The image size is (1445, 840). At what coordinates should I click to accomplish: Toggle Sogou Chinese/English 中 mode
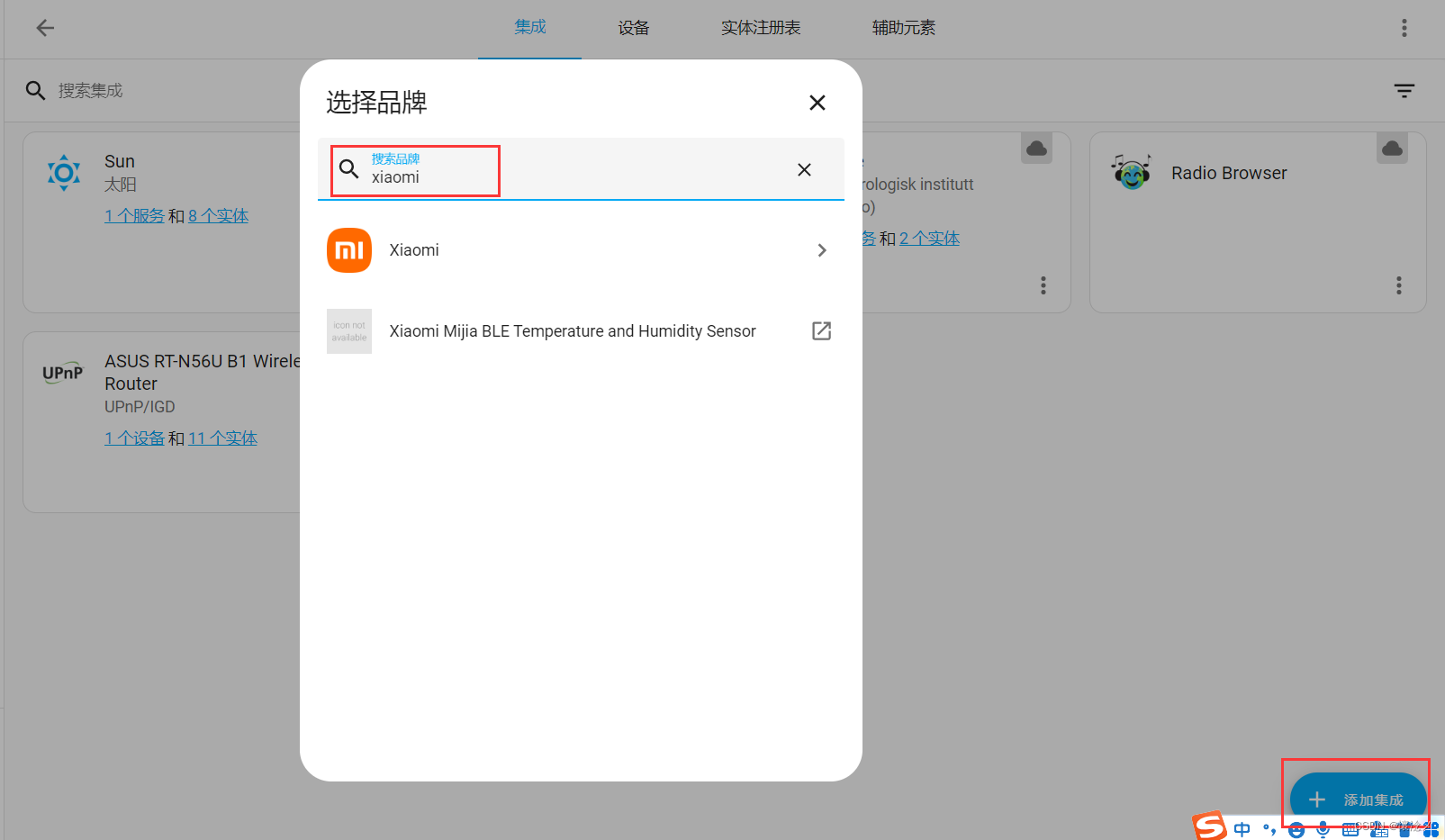(1242, 829)
